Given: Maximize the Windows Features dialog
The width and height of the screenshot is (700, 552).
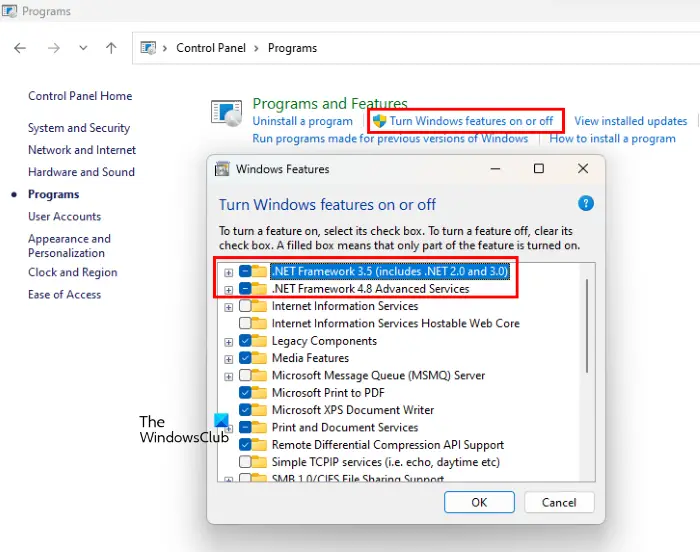Looking at the screenshot, I should pyautogui.click(x=539, y=168).
